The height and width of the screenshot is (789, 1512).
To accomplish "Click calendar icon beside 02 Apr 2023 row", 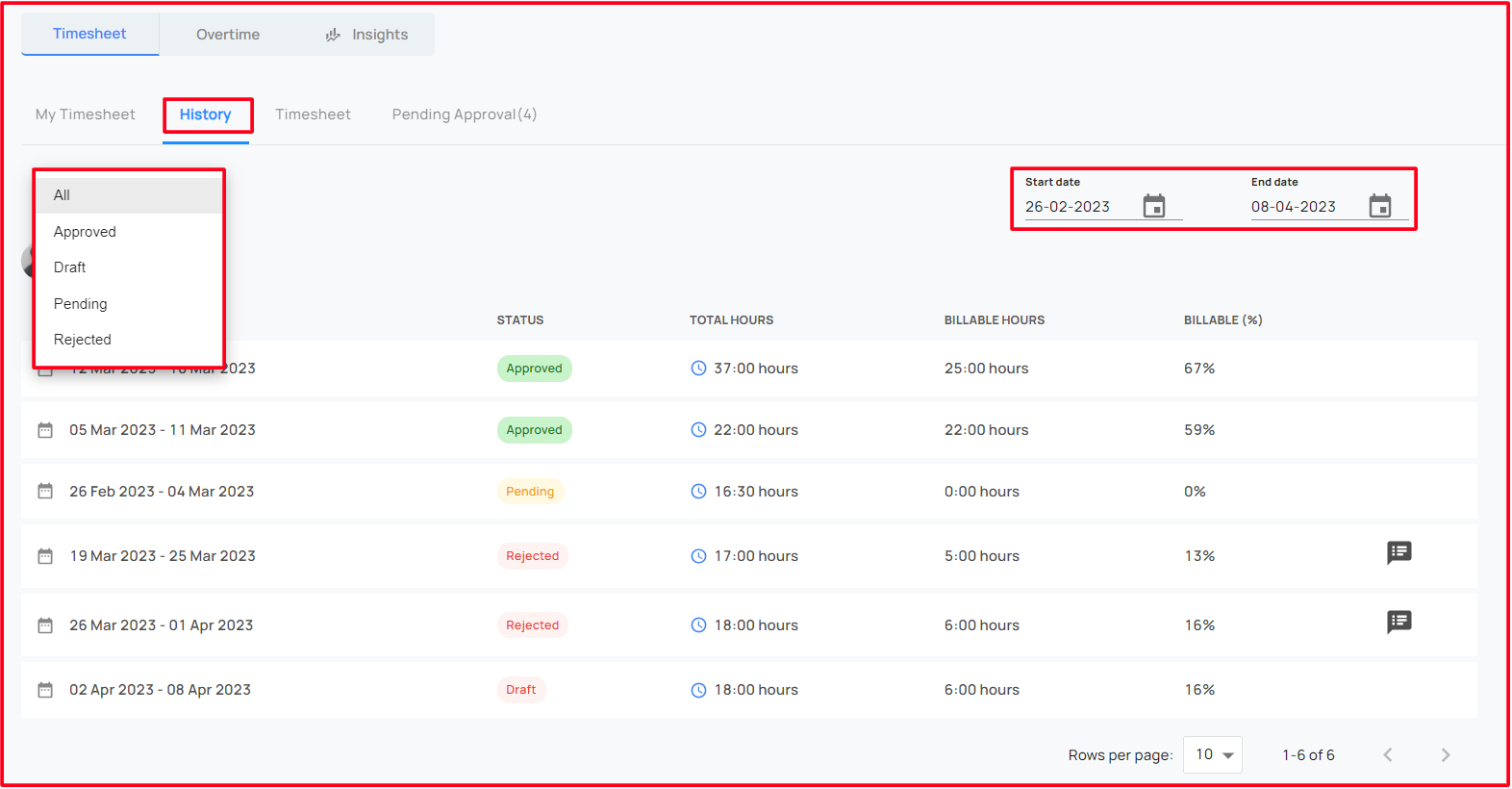I will (45, 690).
